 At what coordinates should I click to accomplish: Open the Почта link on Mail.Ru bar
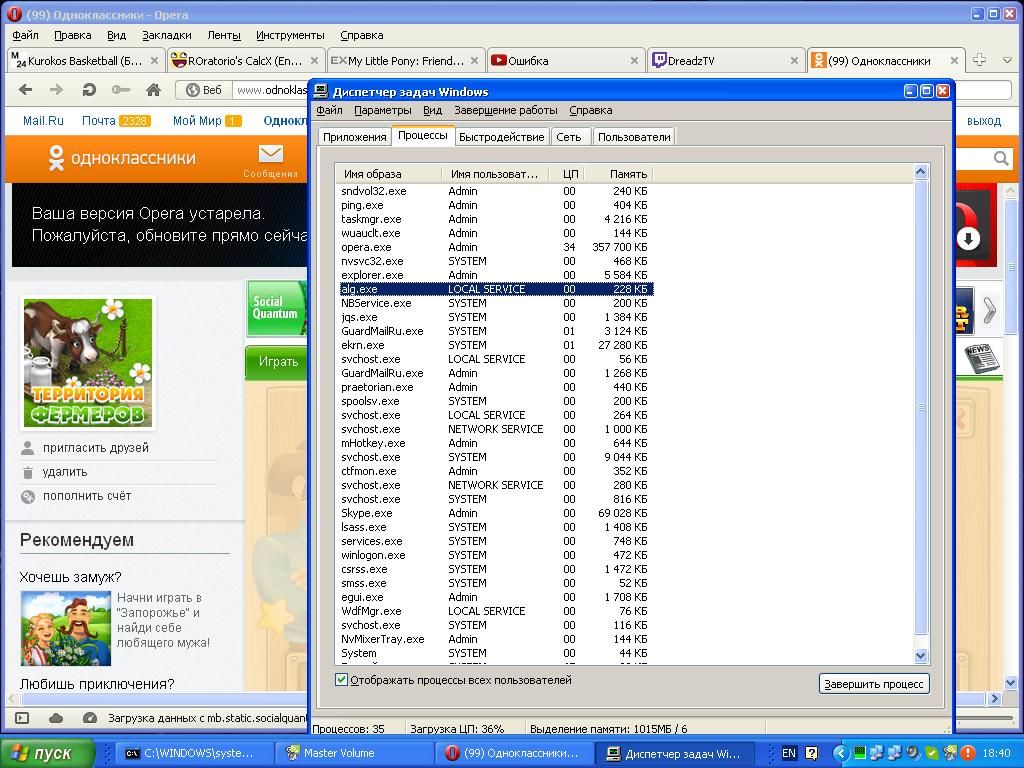tap(99, 121)
